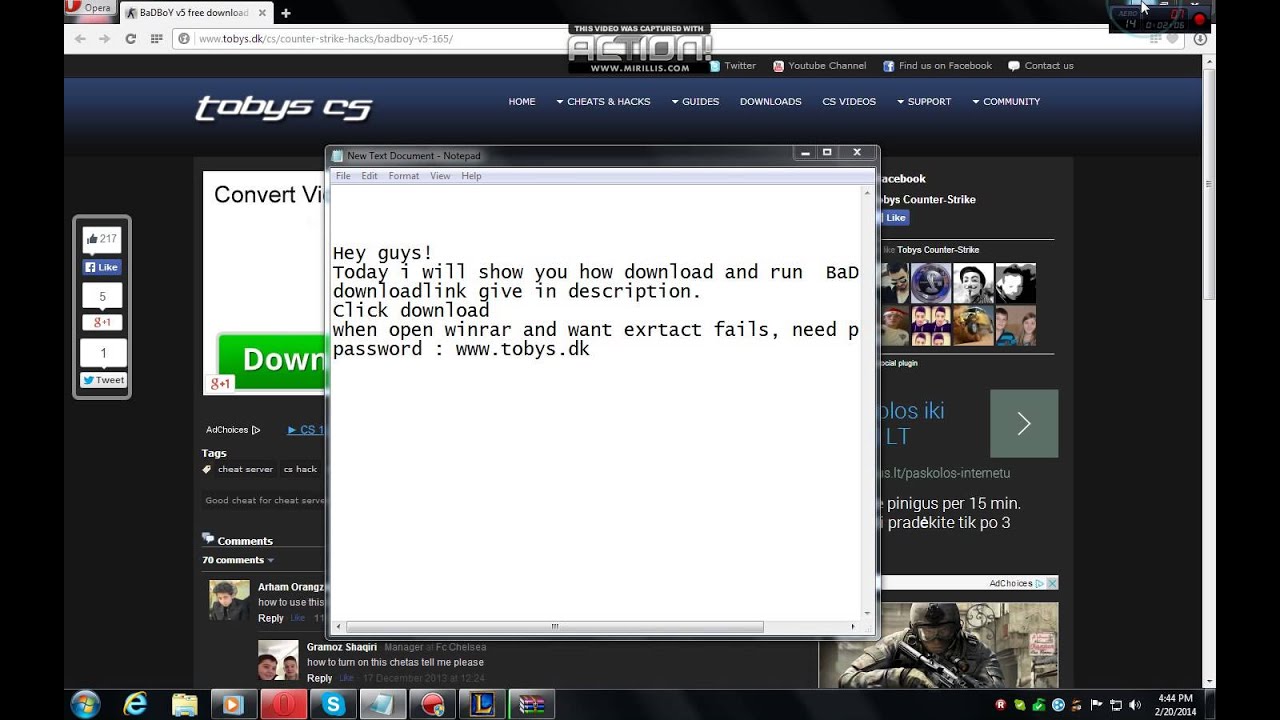
Task: Open the Twitter link
Action: pyautogui.click(x=733, y=66)
